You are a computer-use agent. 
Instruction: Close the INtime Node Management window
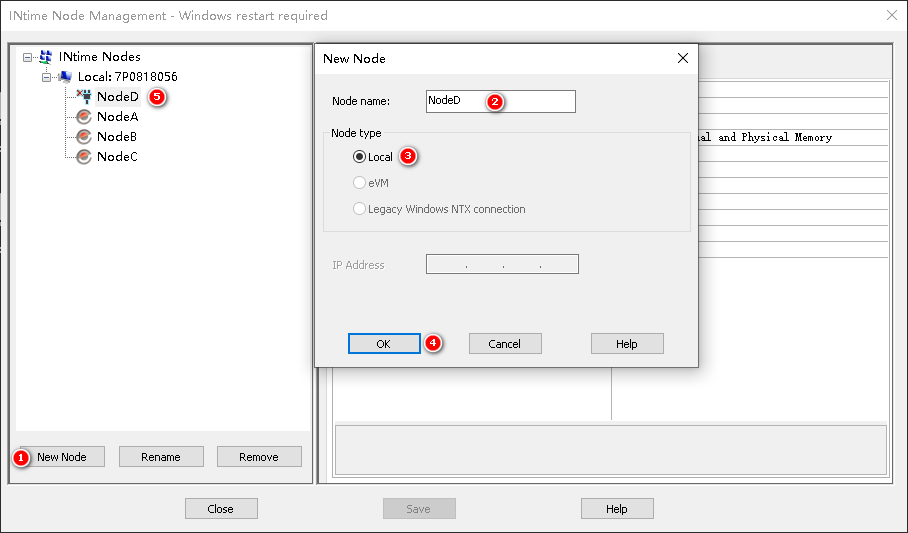coord(892,16)
